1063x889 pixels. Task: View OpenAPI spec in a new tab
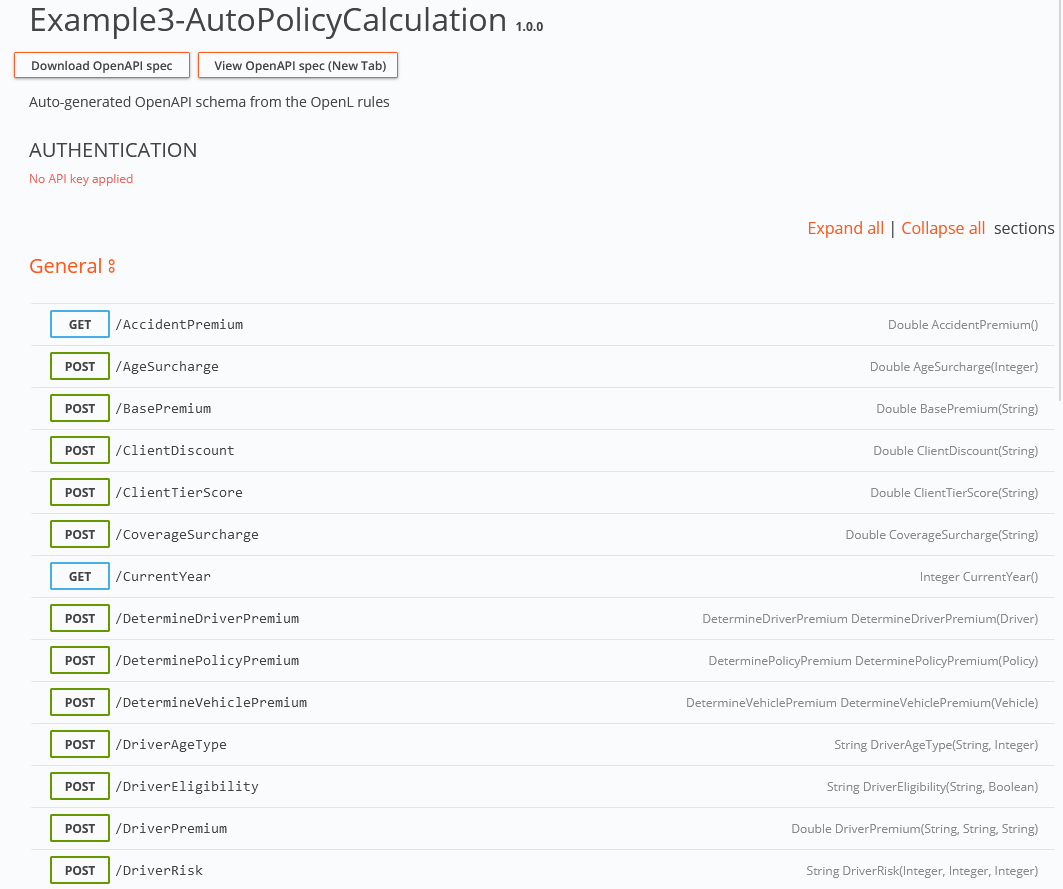298,66
